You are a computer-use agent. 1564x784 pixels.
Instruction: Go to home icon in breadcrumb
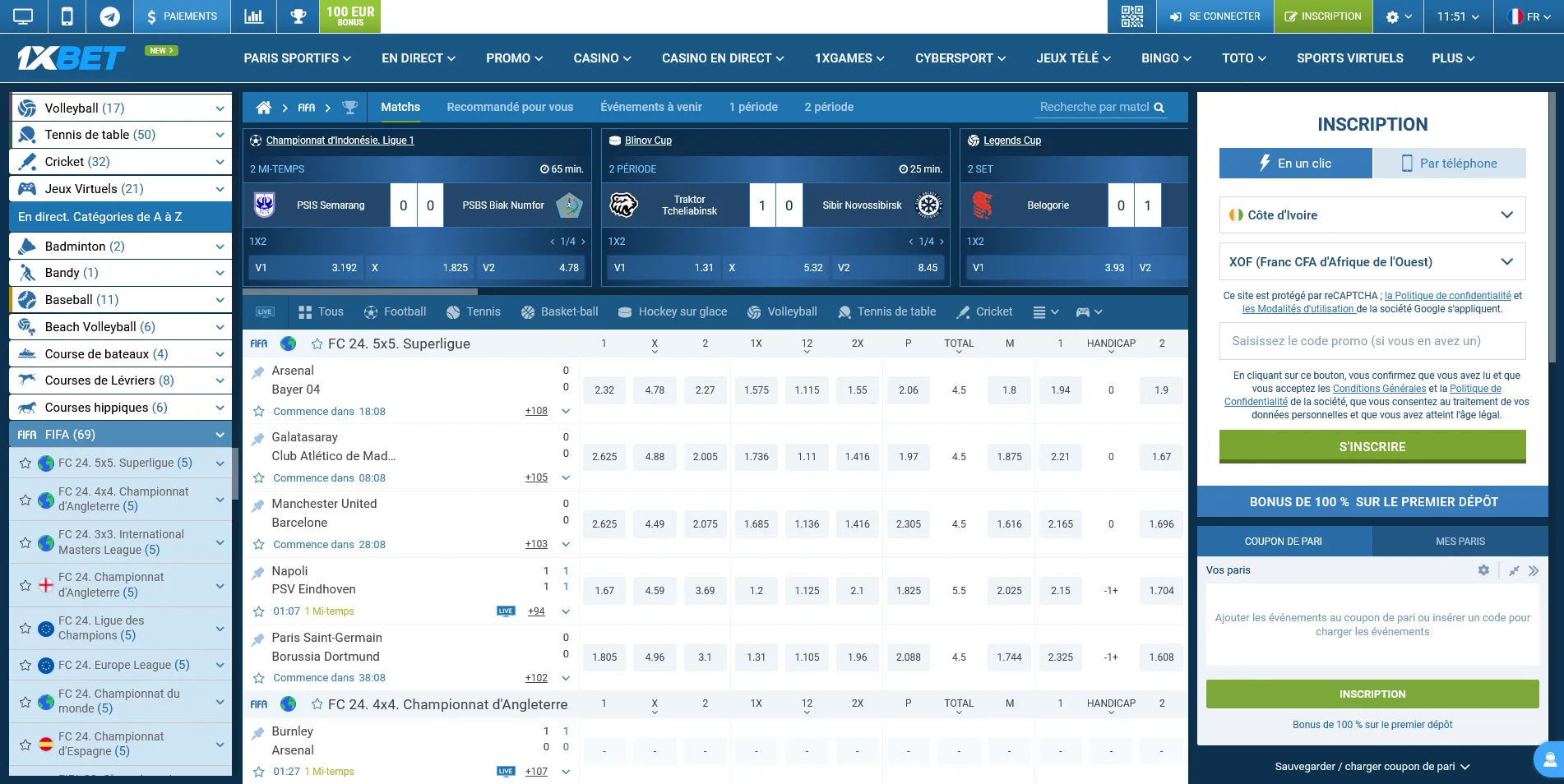(x=264, y=108)
